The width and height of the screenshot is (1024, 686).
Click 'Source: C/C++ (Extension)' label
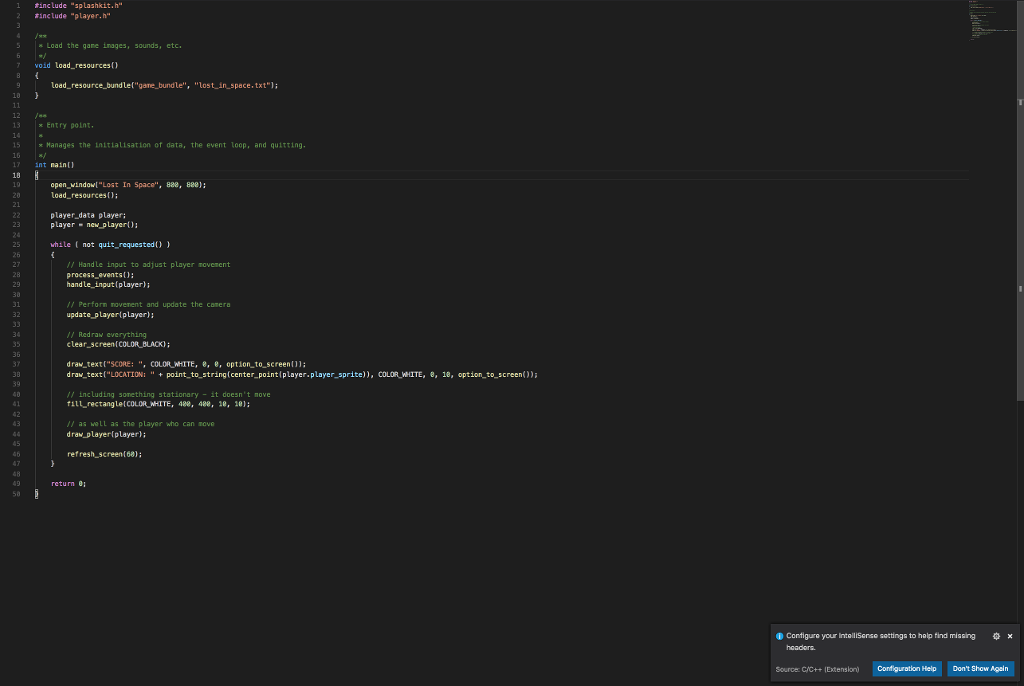[817, 669]
